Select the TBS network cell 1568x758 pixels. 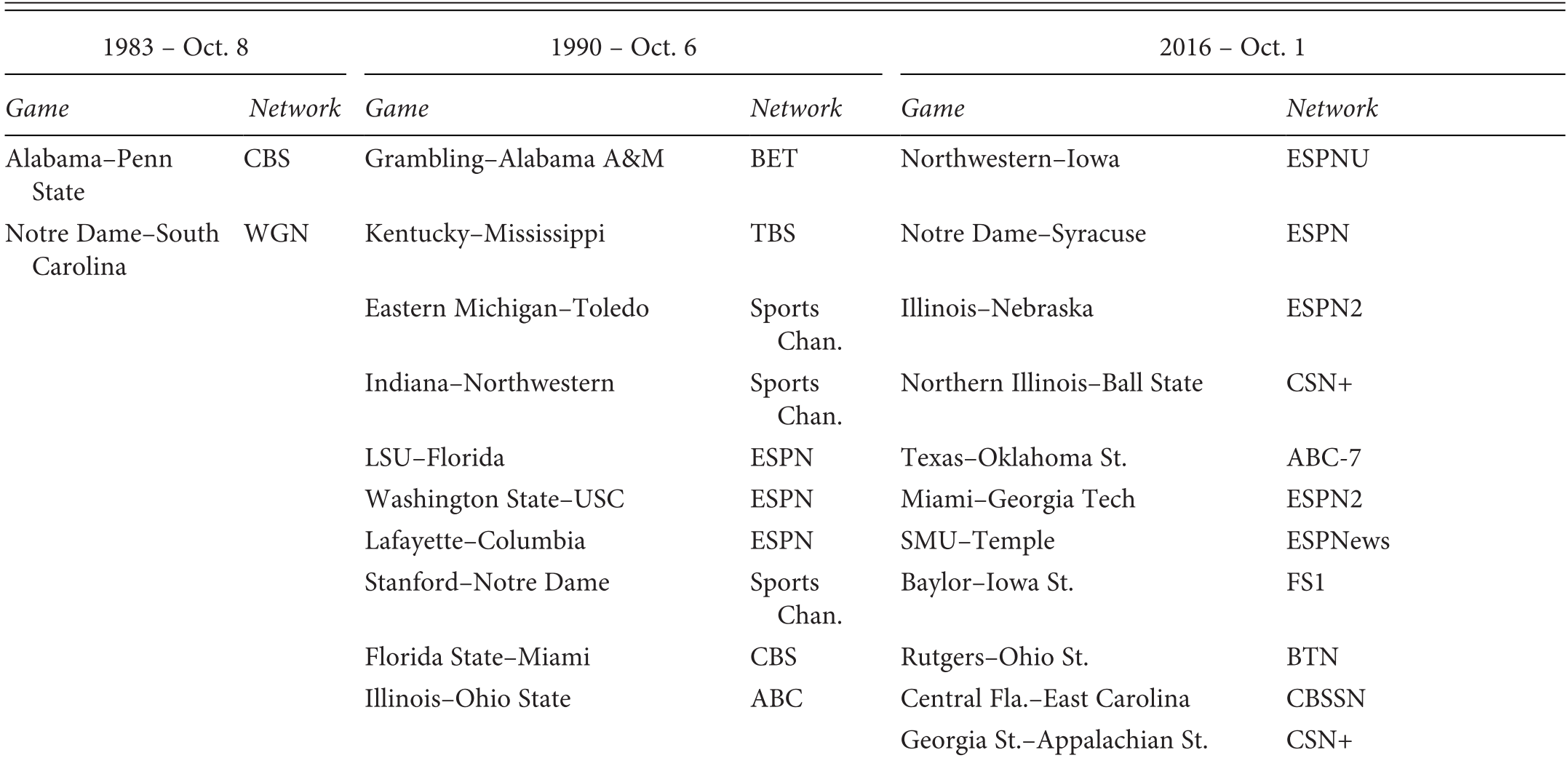pos(773,234)
